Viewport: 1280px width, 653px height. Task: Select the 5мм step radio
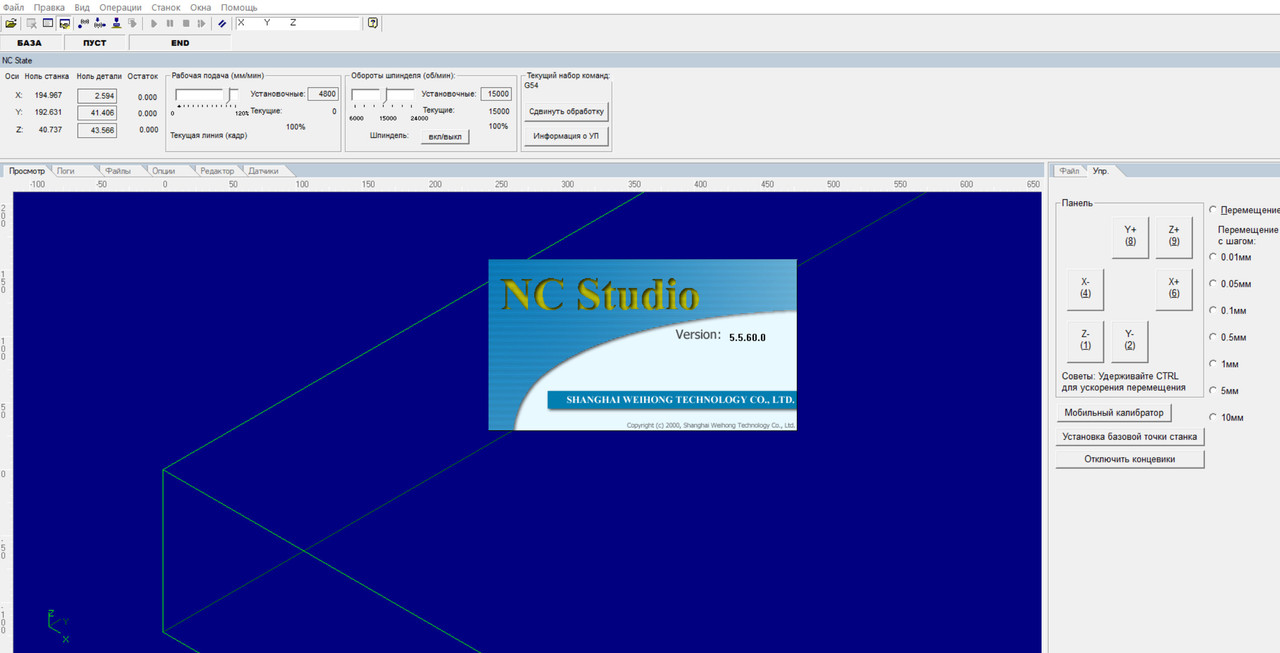(1214, 391)
